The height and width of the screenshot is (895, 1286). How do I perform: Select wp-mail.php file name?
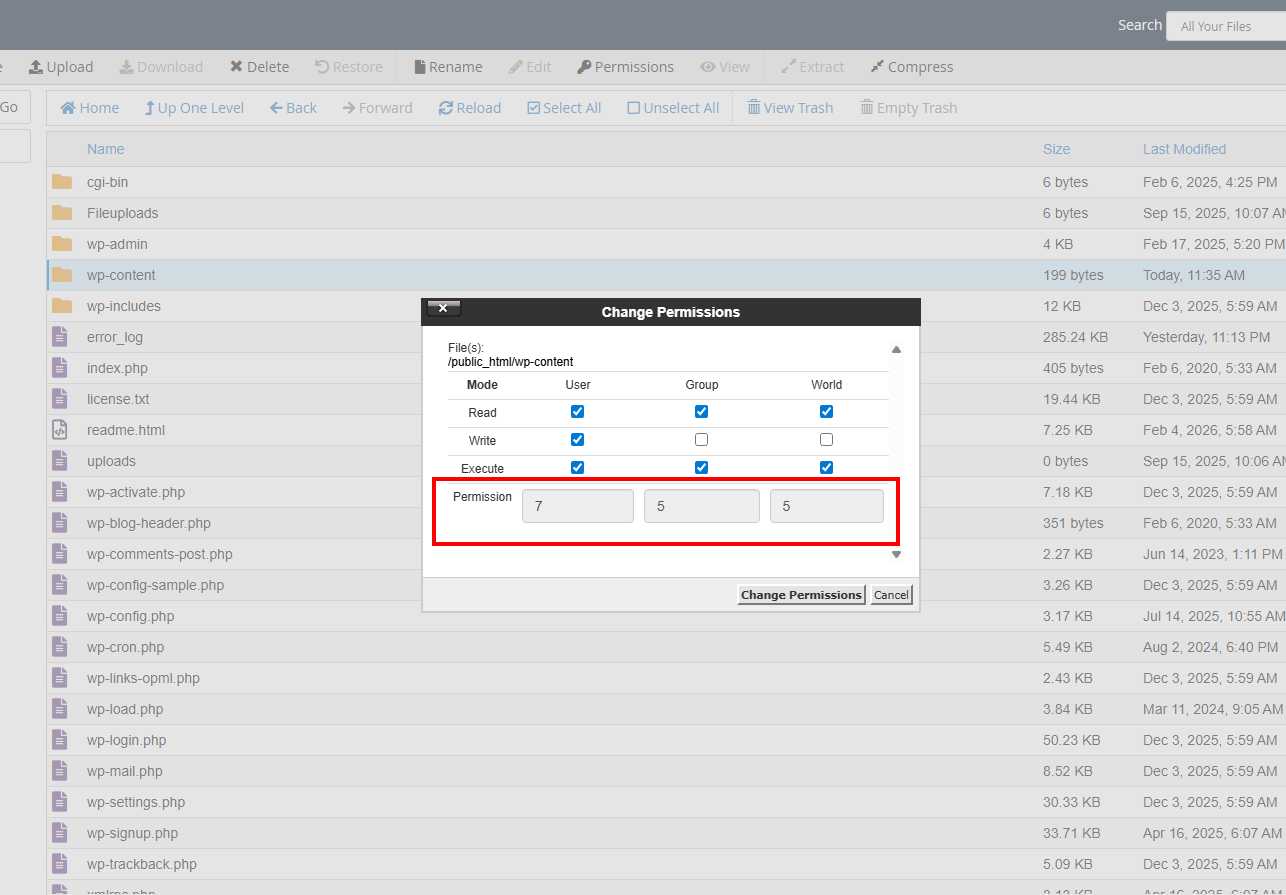point(125,771)
